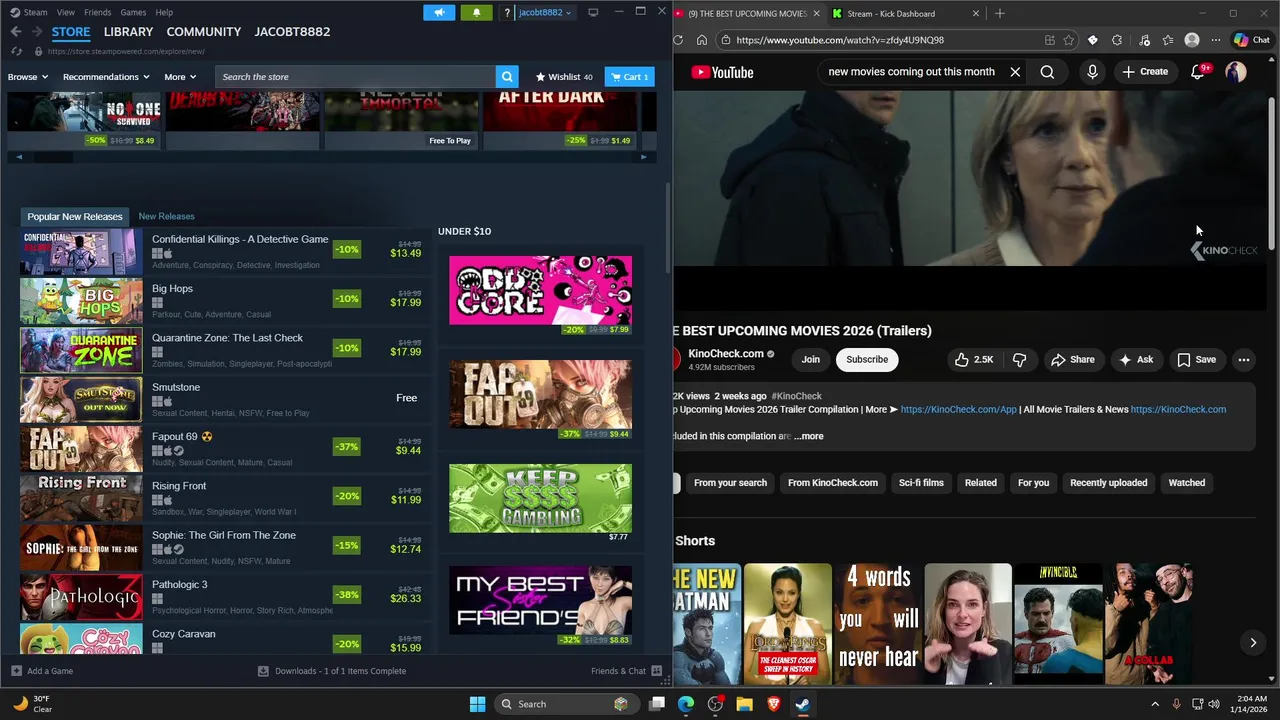Add this page to browser favorites
The height and width of the screenshot is (720, 1280).
point(1069,40)
